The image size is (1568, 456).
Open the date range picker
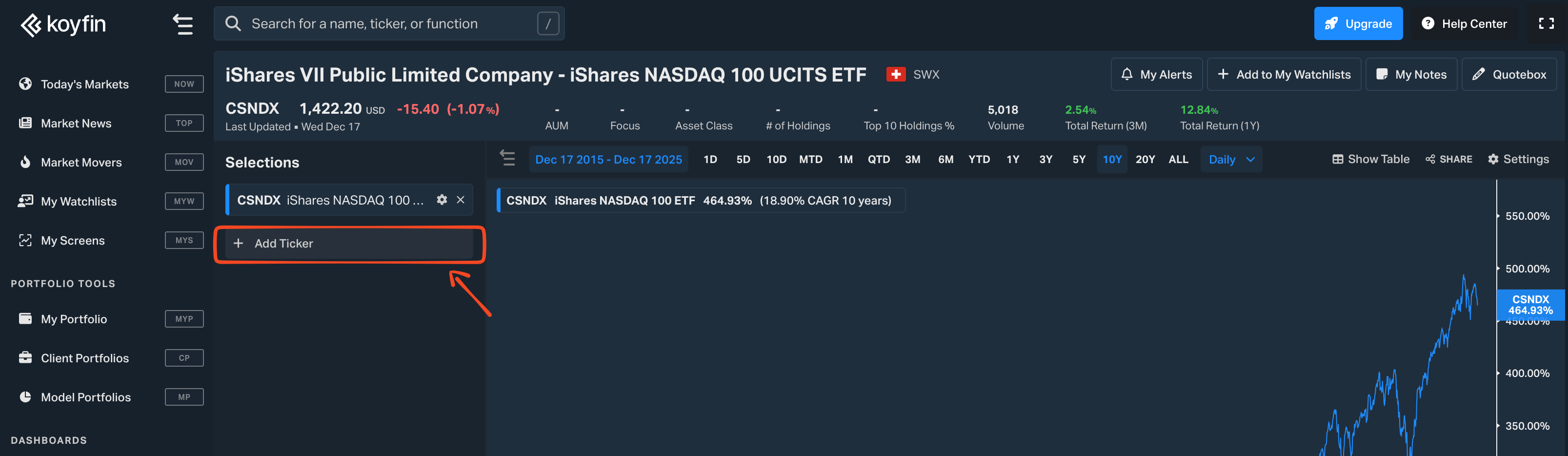coord(608,160)
